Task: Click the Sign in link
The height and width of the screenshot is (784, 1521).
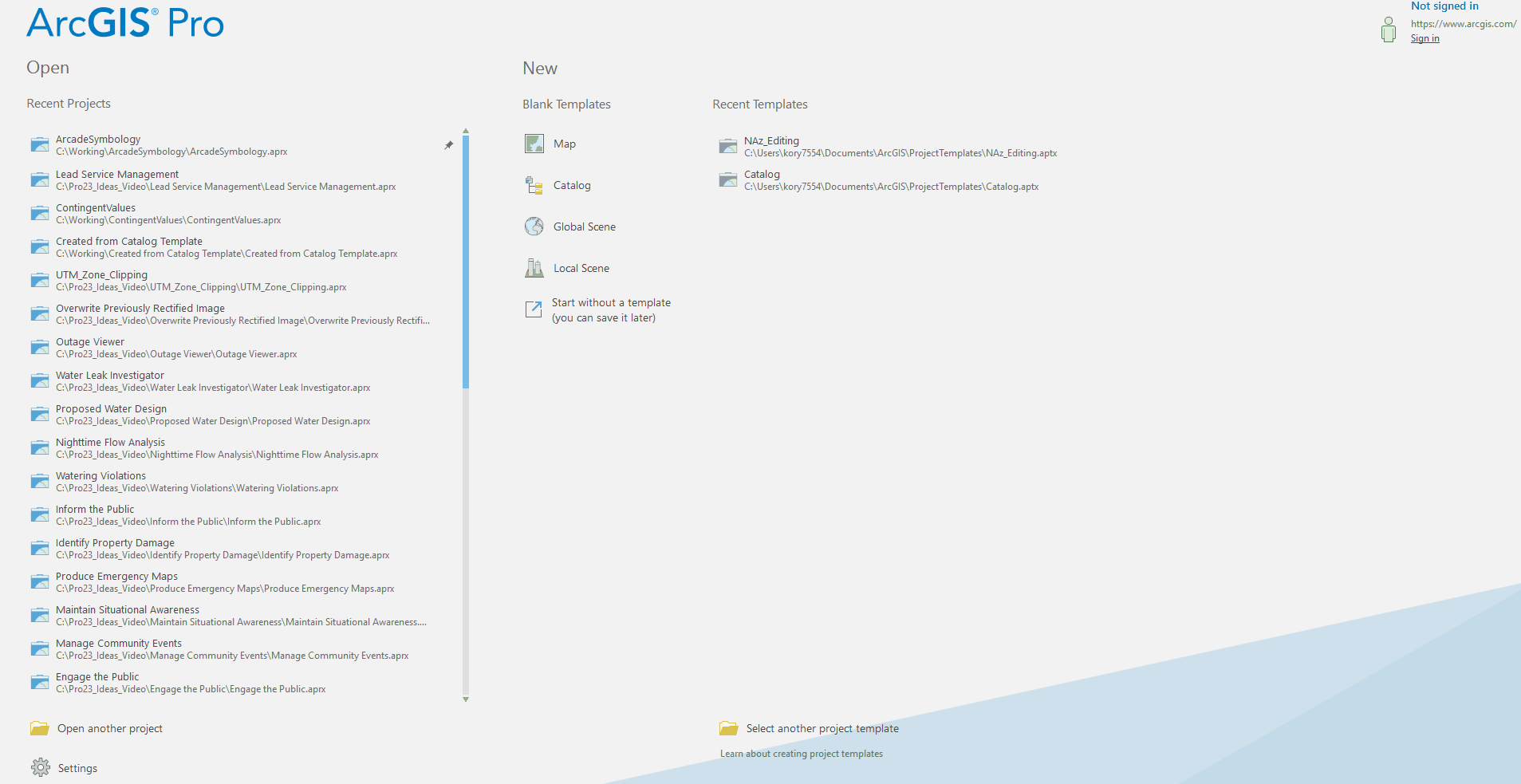Action: [1424, 37]
